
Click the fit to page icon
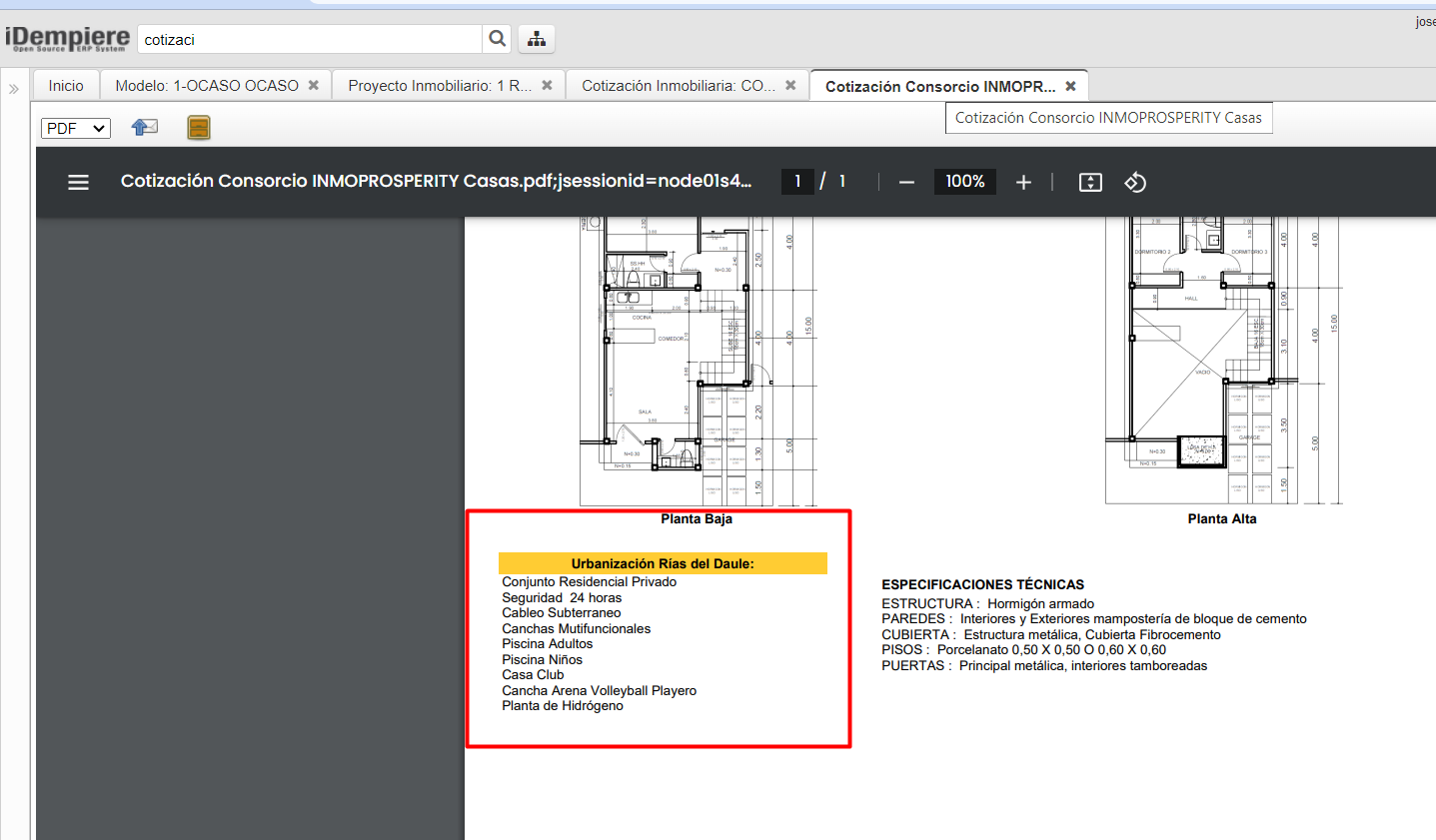(x=1090, y=182)
